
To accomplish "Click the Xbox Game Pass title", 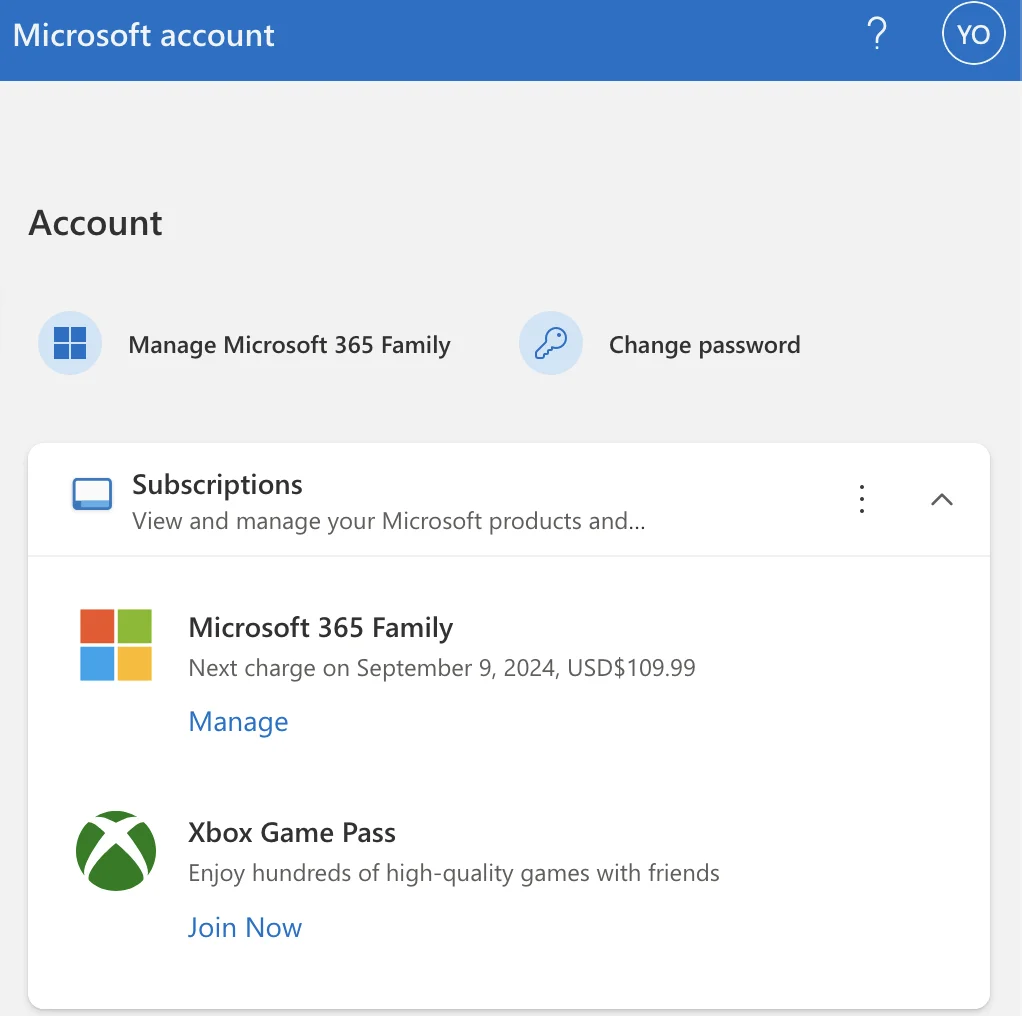I will [292, 833].
